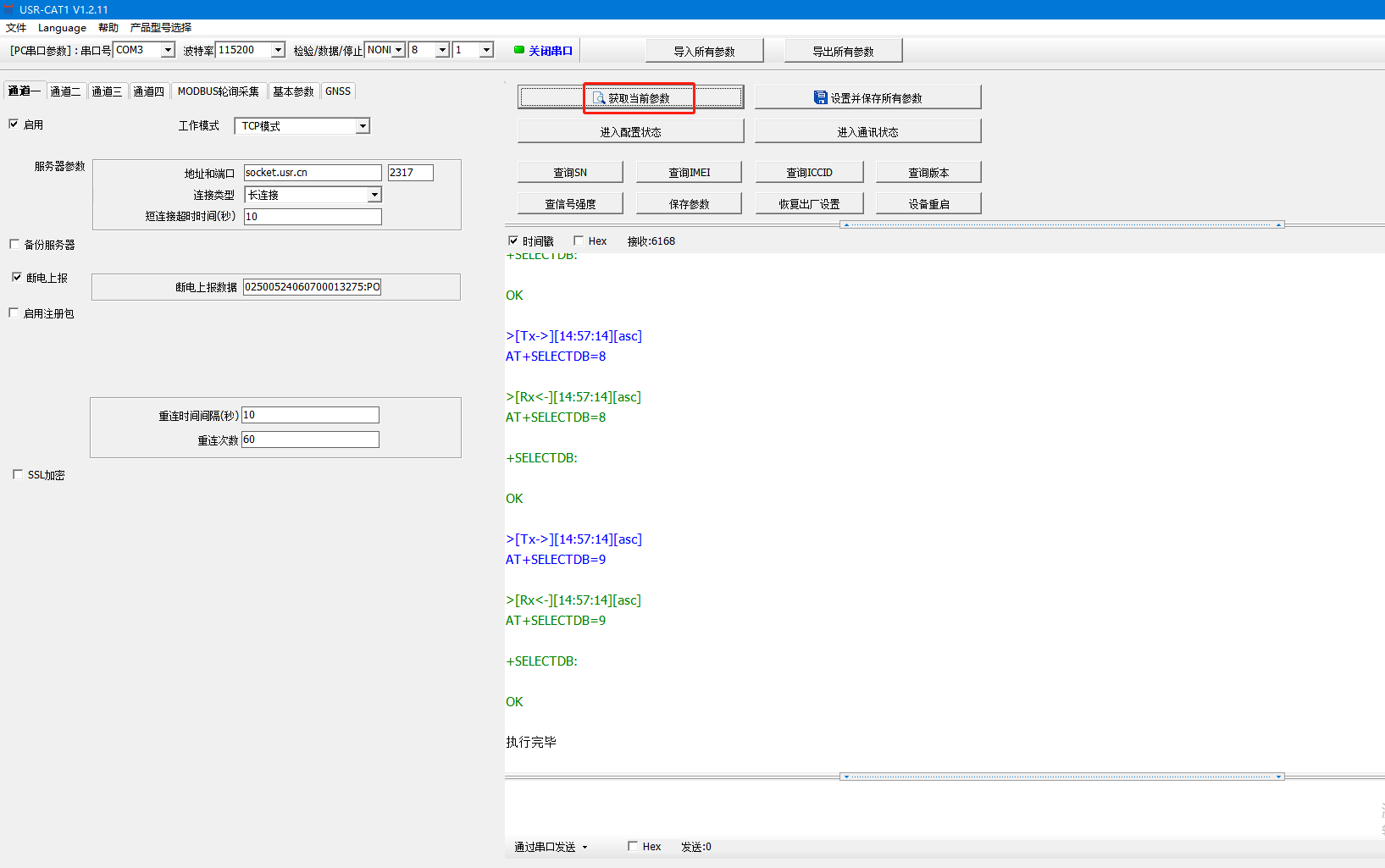This screenshot has height=868, width=1385.
Task: Open the 产品型号选择 menu
Action: [x=161, y=27]
